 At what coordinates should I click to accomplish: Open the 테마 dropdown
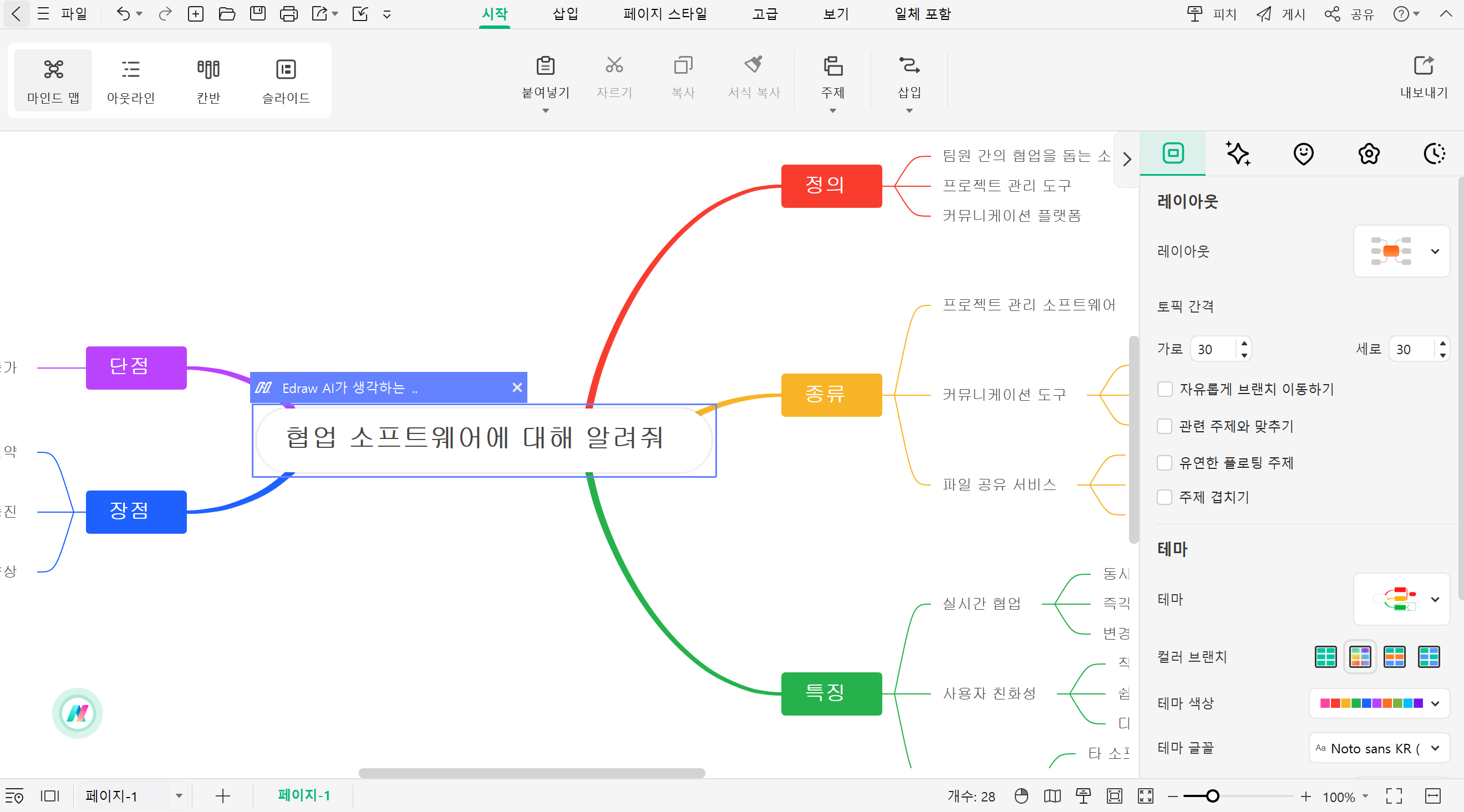[x=1401, y=599]
